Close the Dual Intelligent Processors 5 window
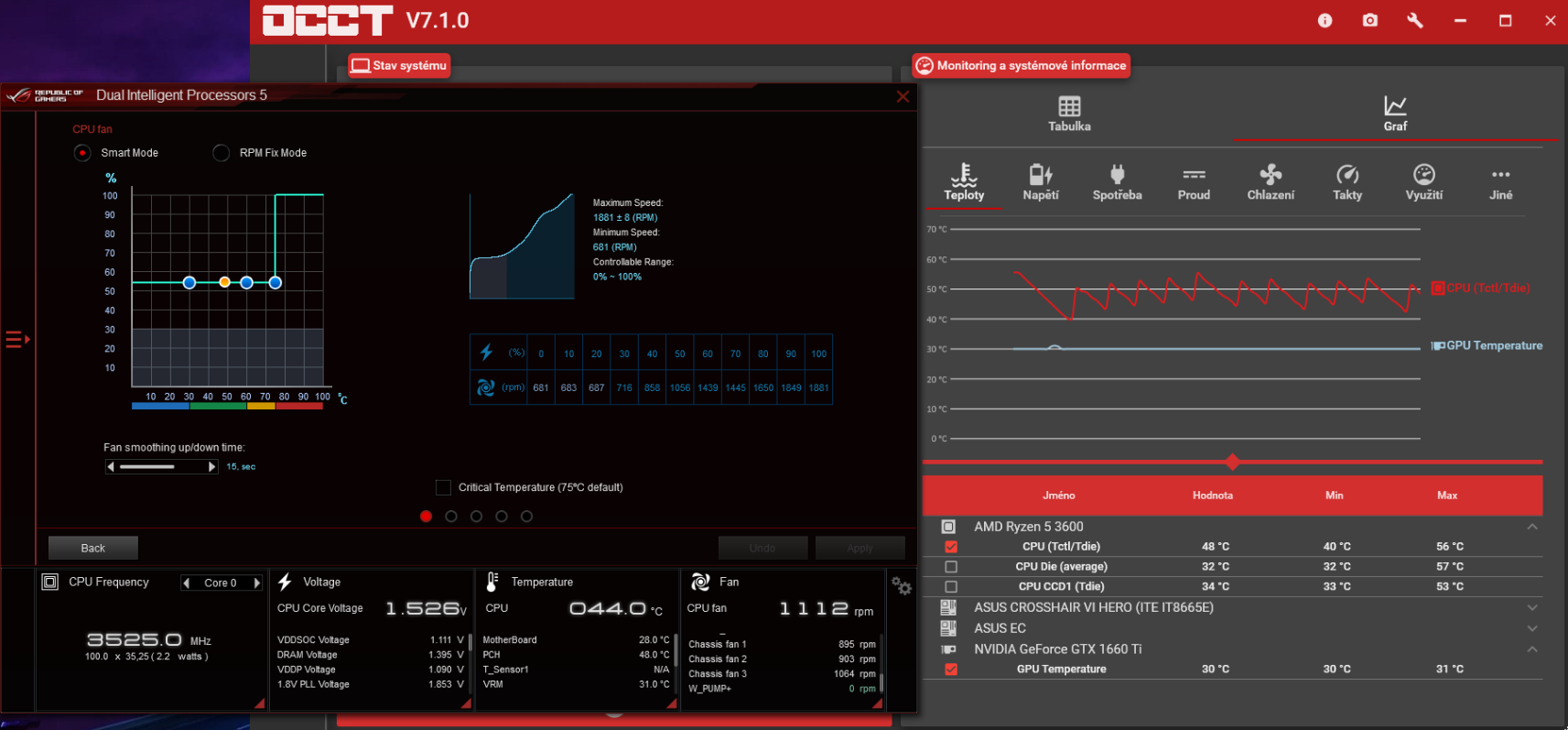The width and height of the screenshot is (1568, 730). [x=903, y=96]
